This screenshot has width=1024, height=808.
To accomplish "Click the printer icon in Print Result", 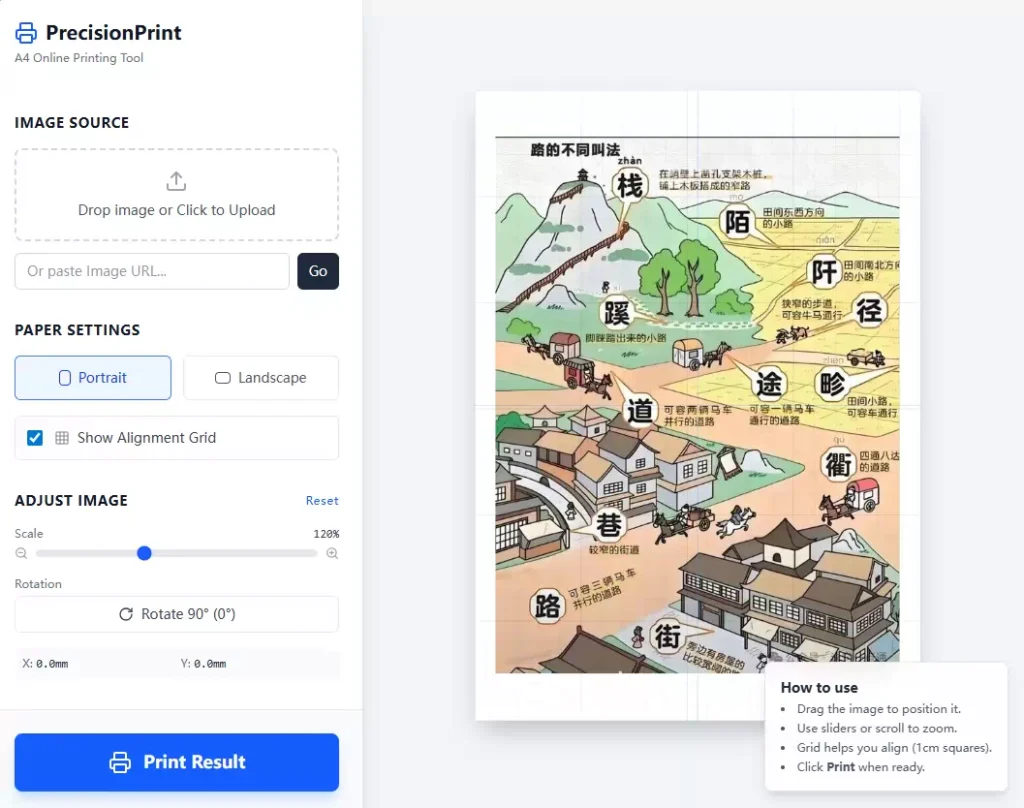I will (120, 762).
